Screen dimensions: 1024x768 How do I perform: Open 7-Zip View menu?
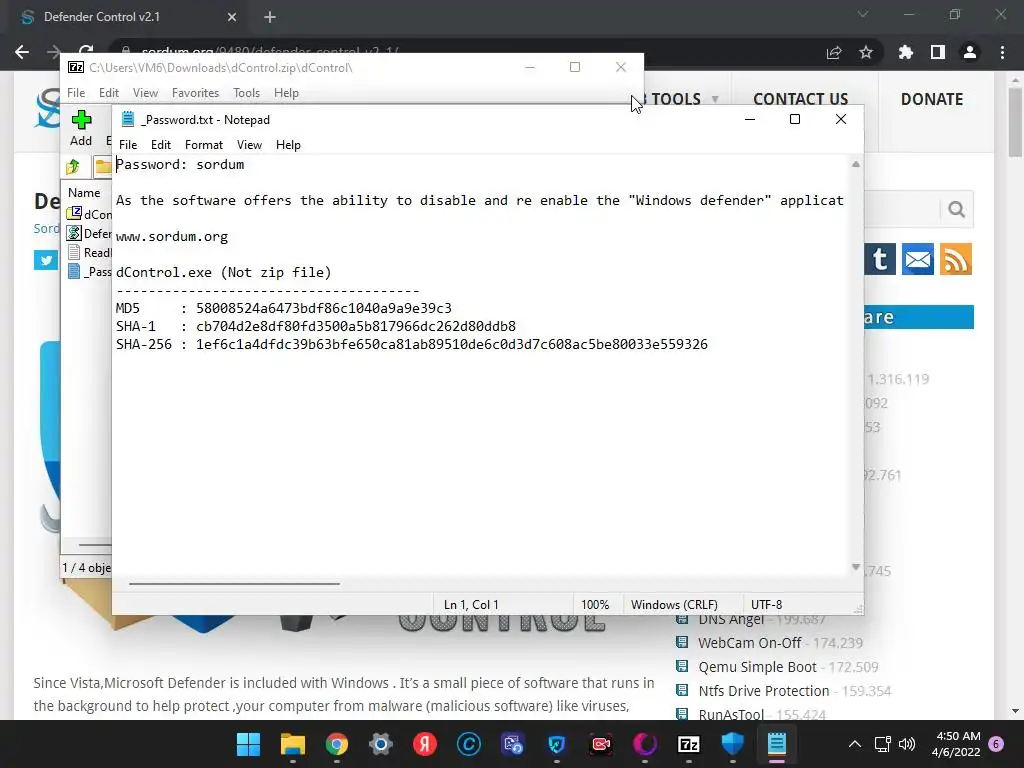pos(146,93)
